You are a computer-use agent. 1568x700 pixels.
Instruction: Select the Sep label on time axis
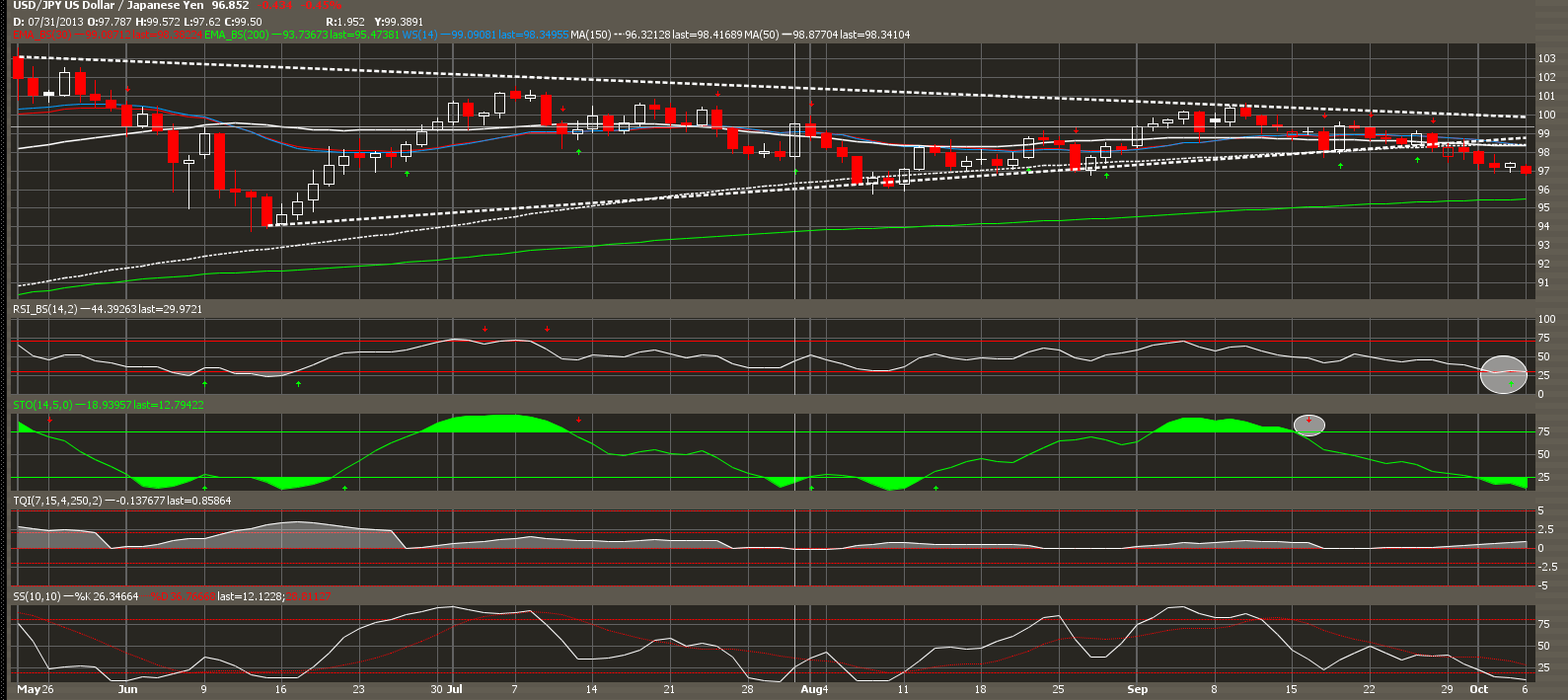(x=1138, y=689)
